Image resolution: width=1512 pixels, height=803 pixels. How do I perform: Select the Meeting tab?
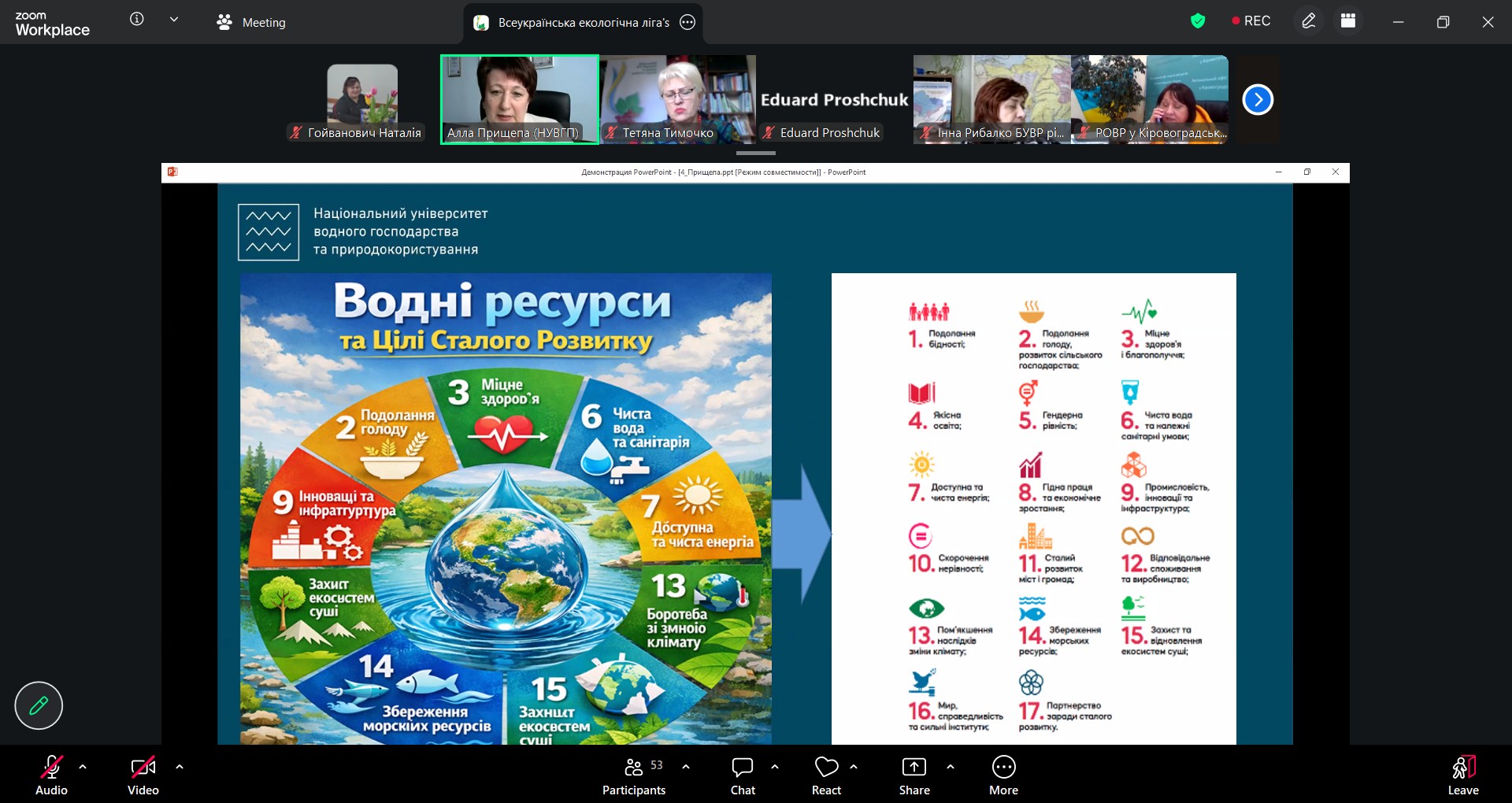point(252,23)
